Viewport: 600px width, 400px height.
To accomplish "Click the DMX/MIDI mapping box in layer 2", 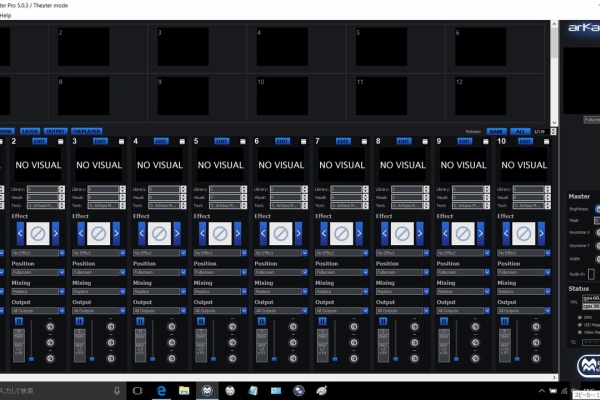I will [x=19, y=345].
